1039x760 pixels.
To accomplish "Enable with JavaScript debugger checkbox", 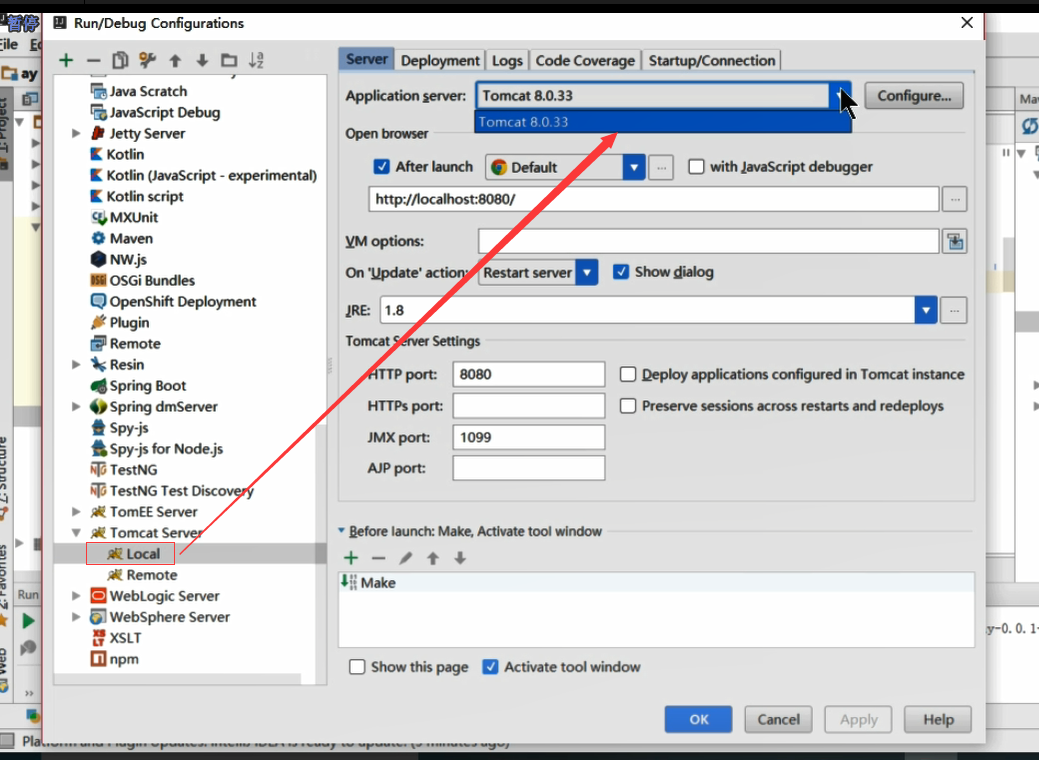I will tap(696, 166).
